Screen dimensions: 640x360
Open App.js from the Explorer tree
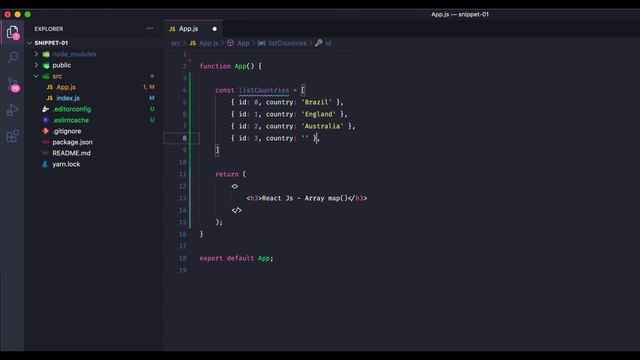point(66,87)
